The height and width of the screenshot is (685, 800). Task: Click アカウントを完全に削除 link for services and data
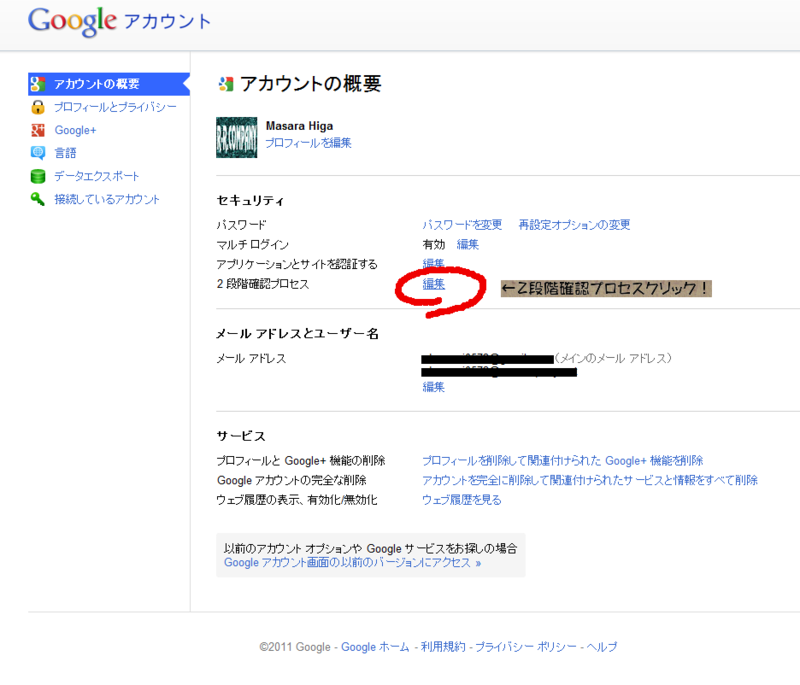point(590,480)
